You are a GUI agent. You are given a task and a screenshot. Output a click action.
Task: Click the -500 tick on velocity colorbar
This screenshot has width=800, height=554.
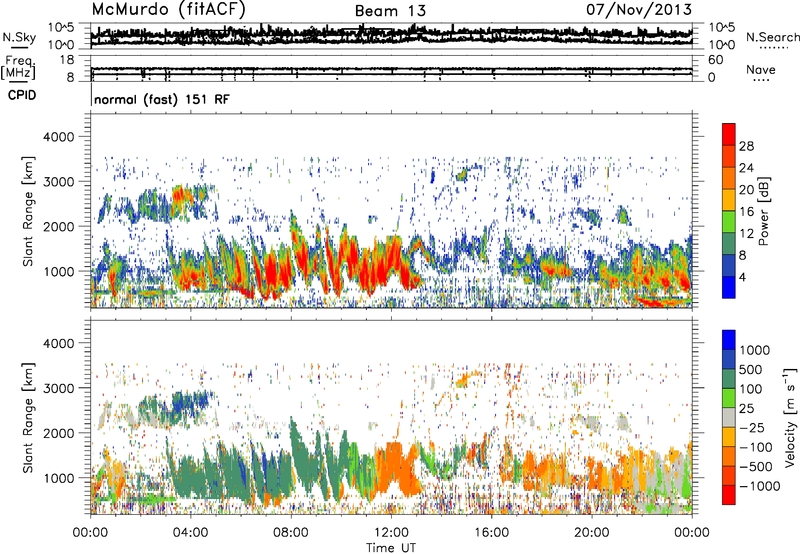pyautogui.click(x=756, y=466)
